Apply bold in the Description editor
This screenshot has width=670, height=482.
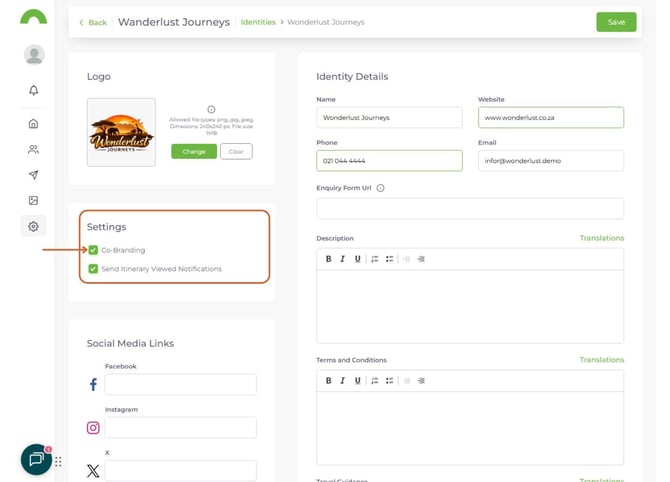(x=328, y=259)
